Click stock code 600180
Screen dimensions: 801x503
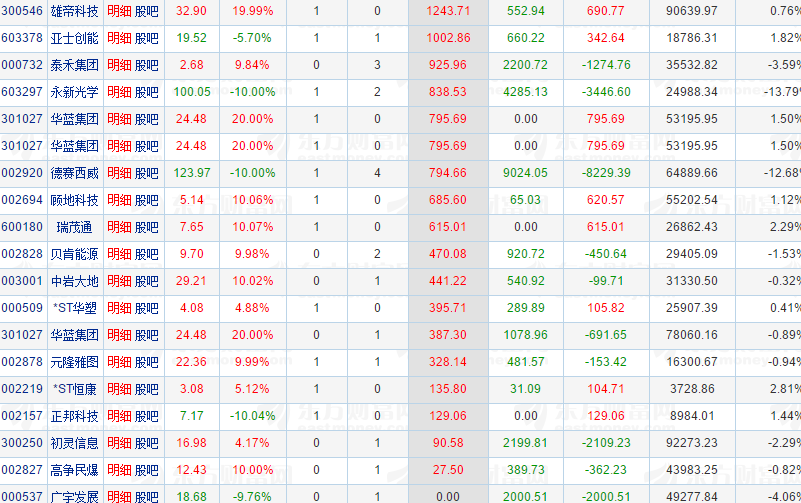[x=21, y=227]
